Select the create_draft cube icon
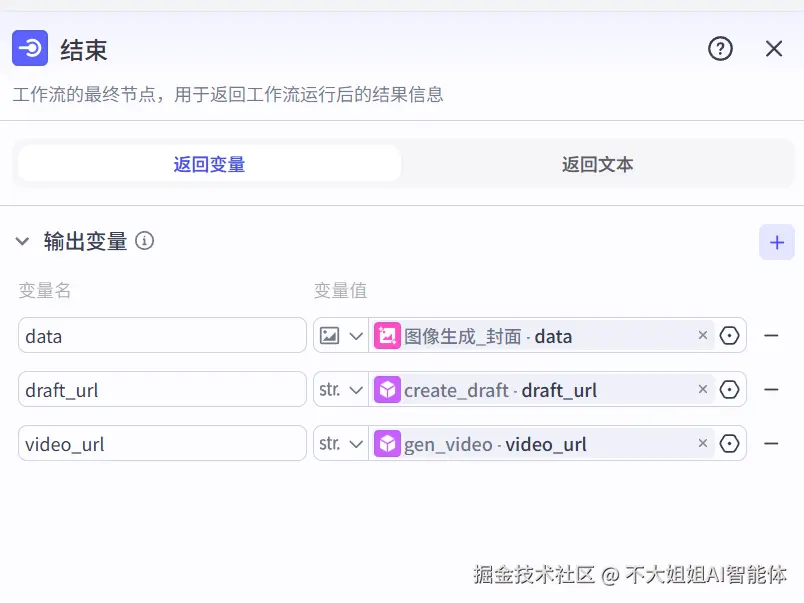804x603 pixels. [x=389, y=389]
